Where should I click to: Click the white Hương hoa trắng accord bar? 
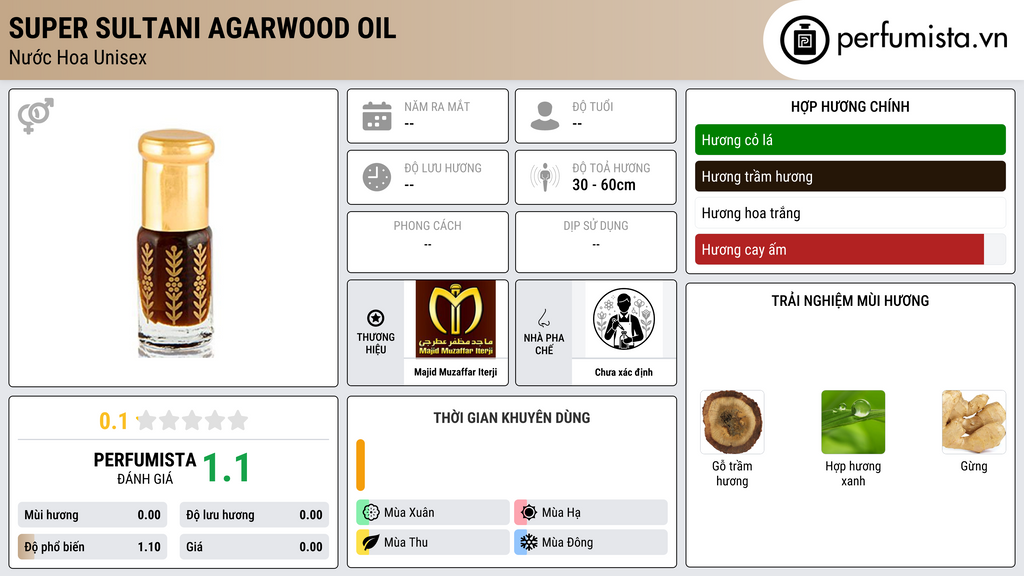(x=850, y=213)
